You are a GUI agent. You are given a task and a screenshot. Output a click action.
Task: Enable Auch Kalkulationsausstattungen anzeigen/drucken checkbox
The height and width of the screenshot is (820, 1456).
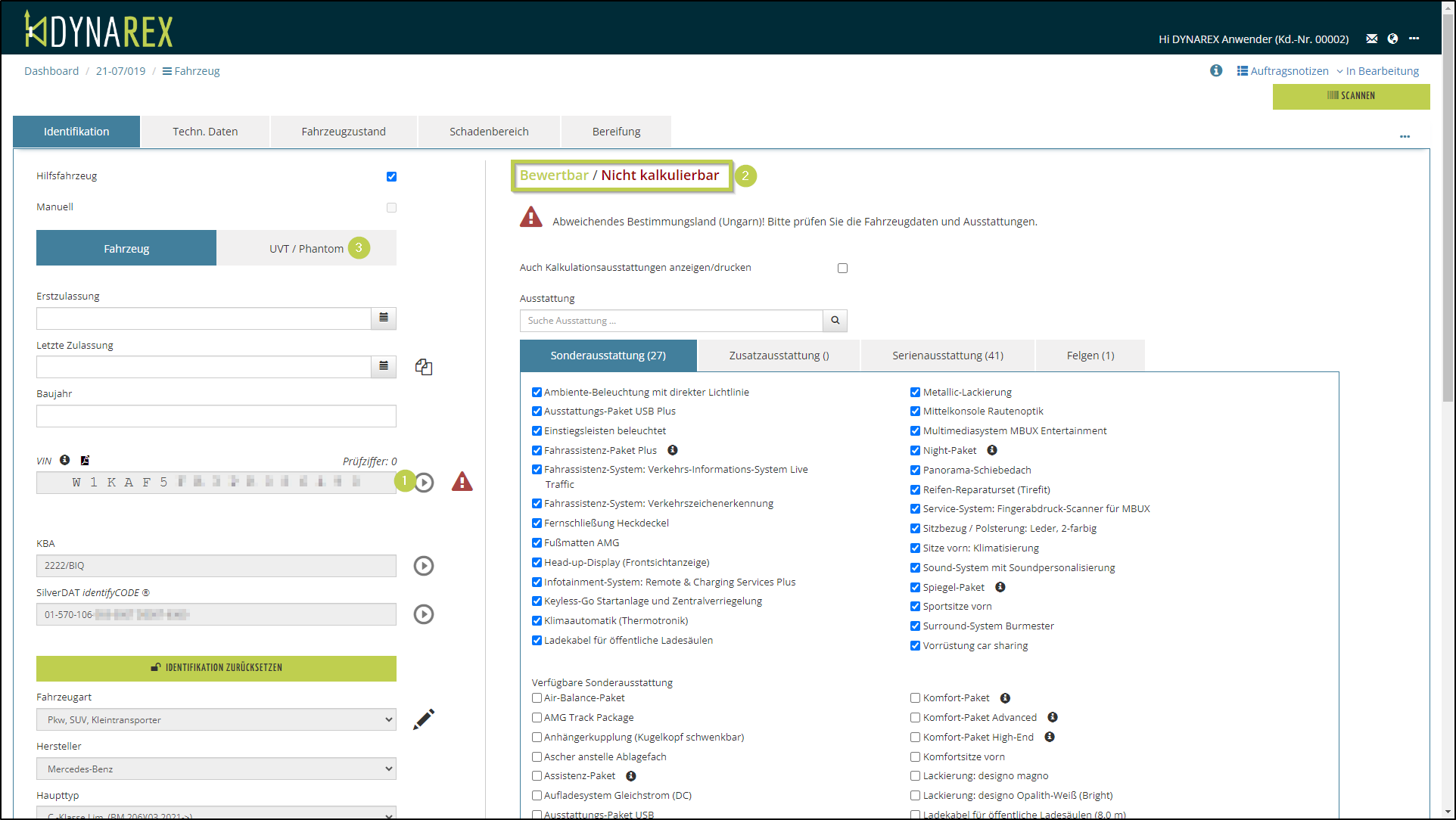[842, 268]
